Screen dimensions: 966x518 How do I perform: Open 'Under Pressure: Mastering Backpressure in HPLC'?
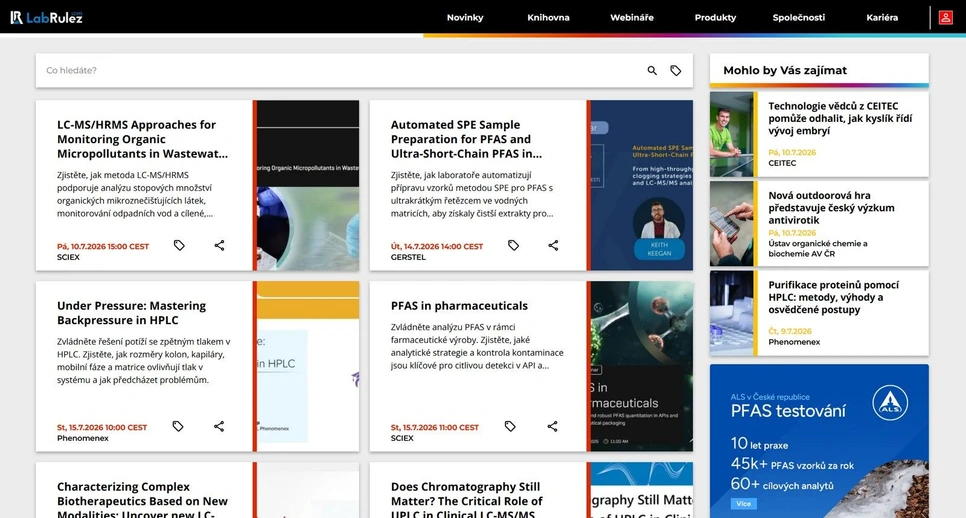click(131, 313)
